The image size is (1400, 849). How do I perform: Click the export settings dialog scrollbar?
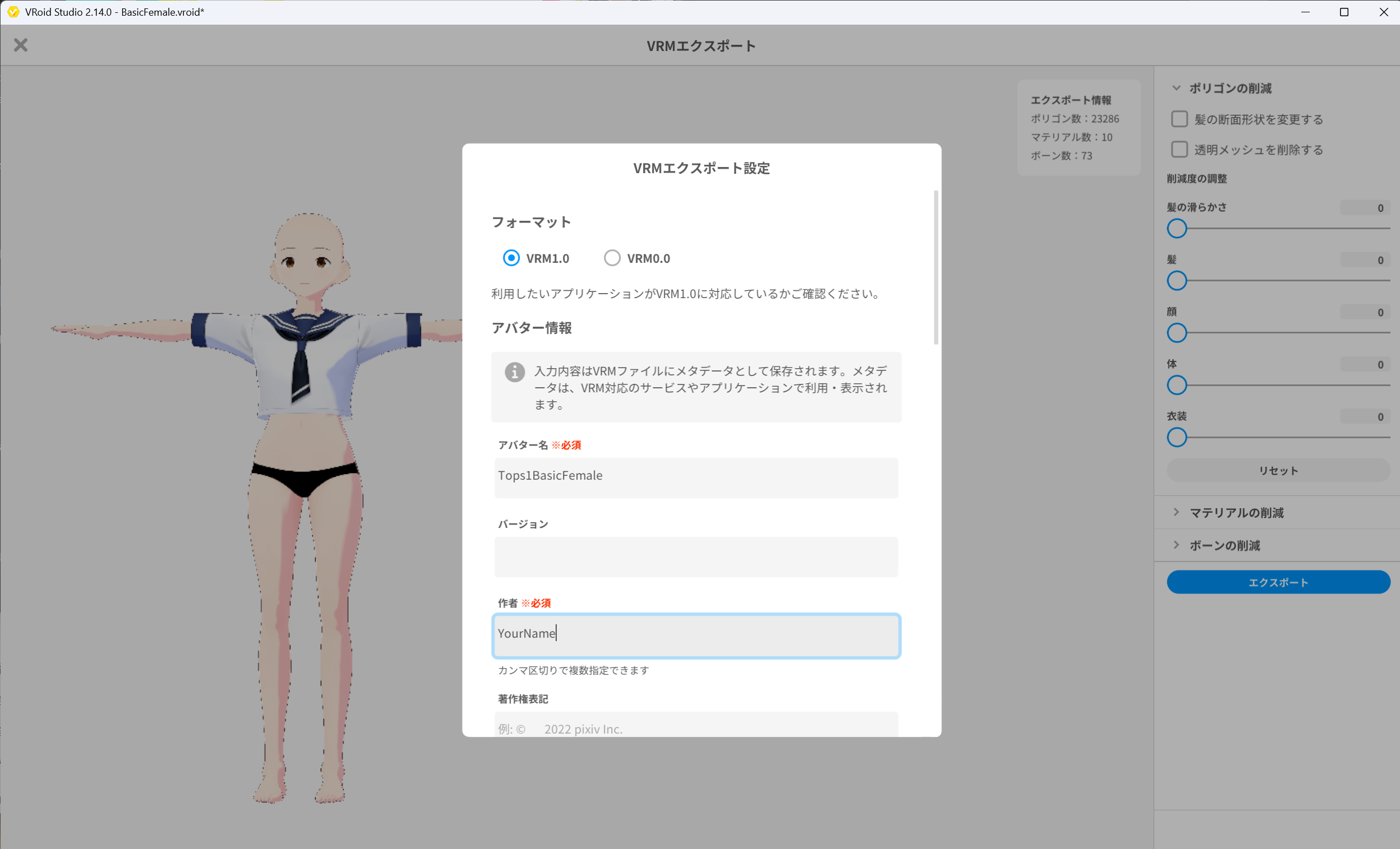pyautogui.click(x=936, y=267)
